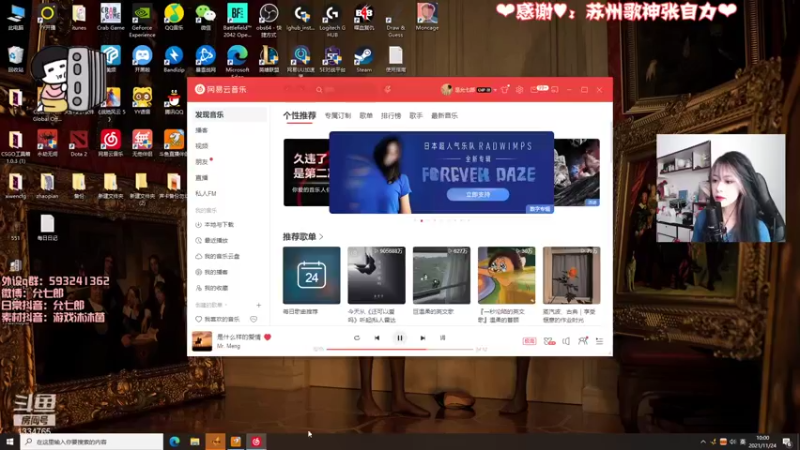Select the 专属定制 tab
The height and width of the screenshot is (450, 800).
point(338,116)
